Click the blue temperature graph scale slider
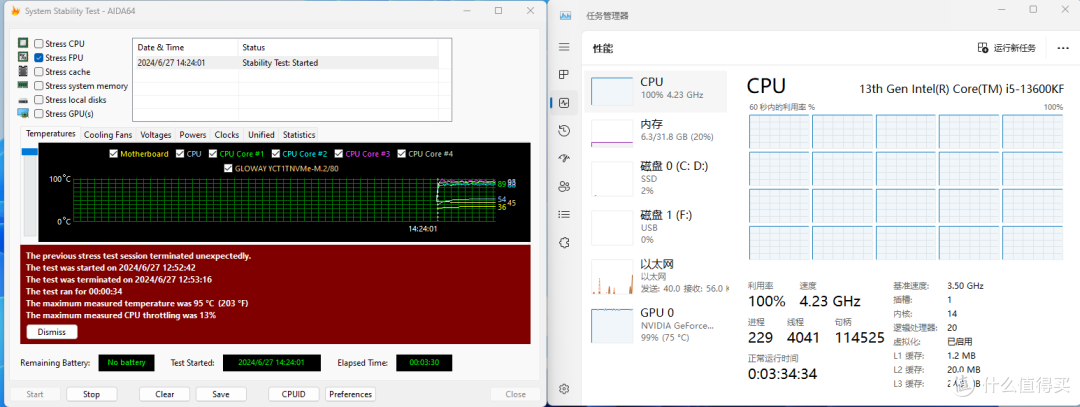 30,152
